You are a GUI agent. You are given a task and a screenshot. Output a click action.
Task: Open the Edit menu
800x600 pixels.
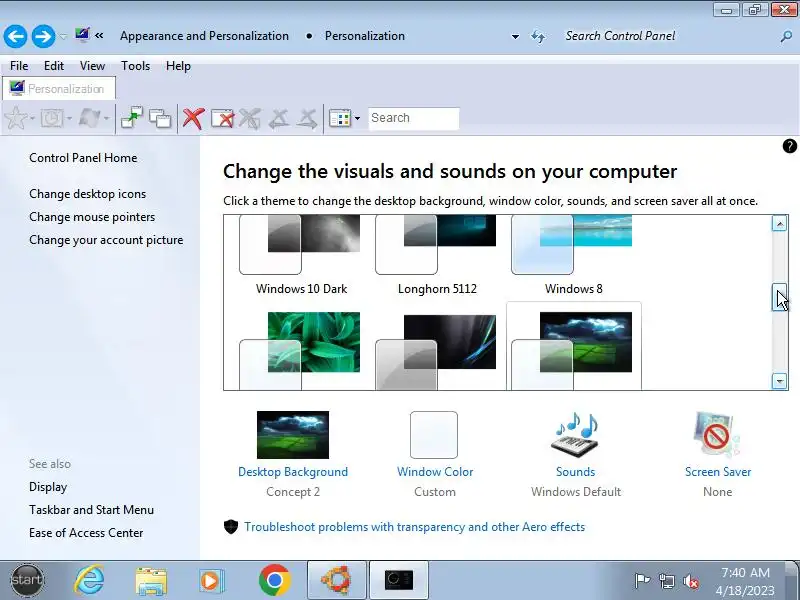54,66
